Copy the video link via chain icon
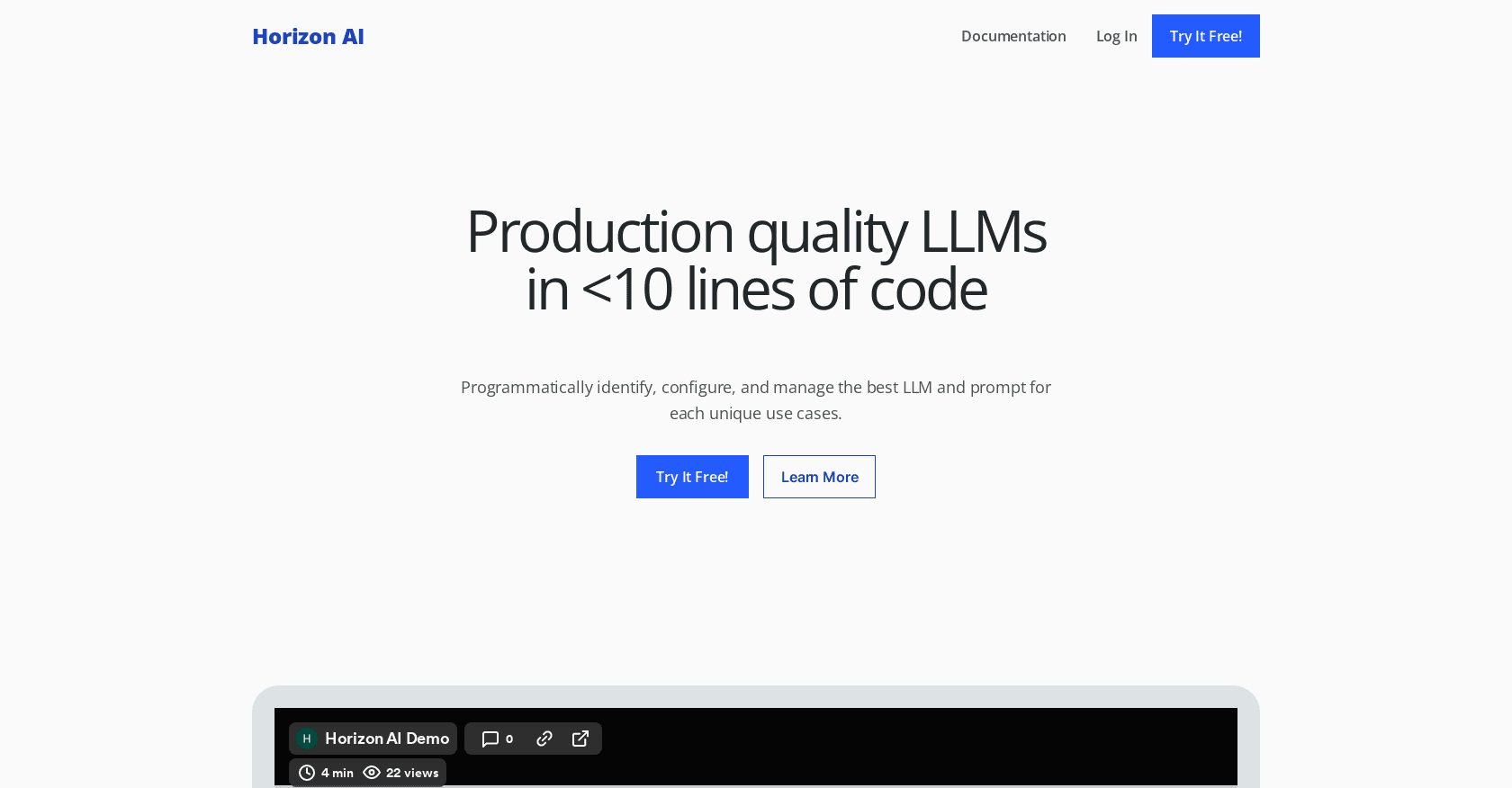Viewport: 1512px width, 788px height. click(544, 739)
